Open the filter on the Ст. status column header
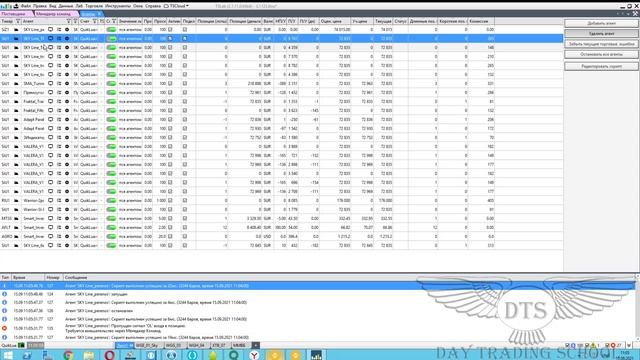640x360 pixels. pyautogui.click(x=114, y=21)
